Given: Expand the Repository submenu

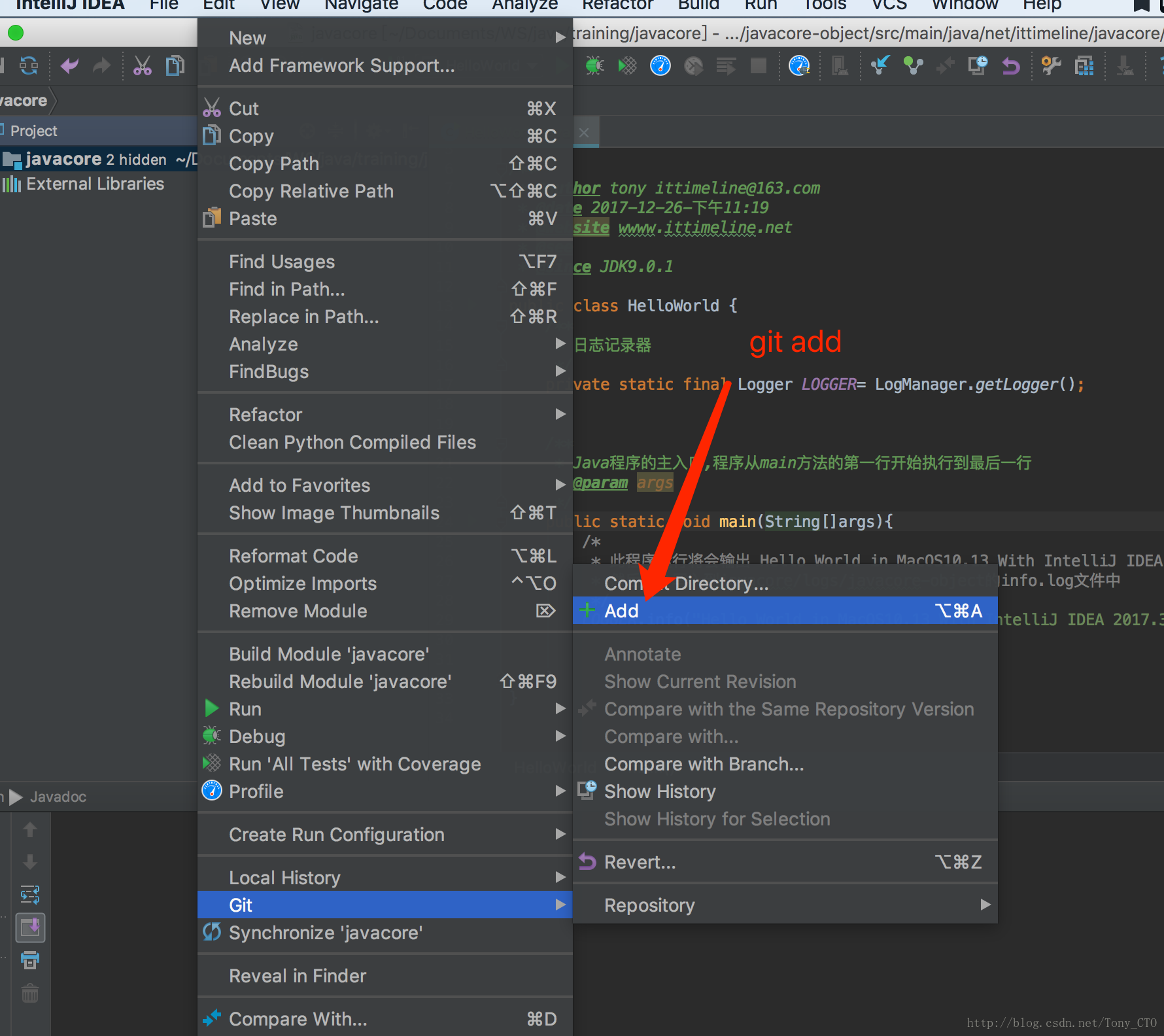Looking at the screenshot, I should point(785,905).
